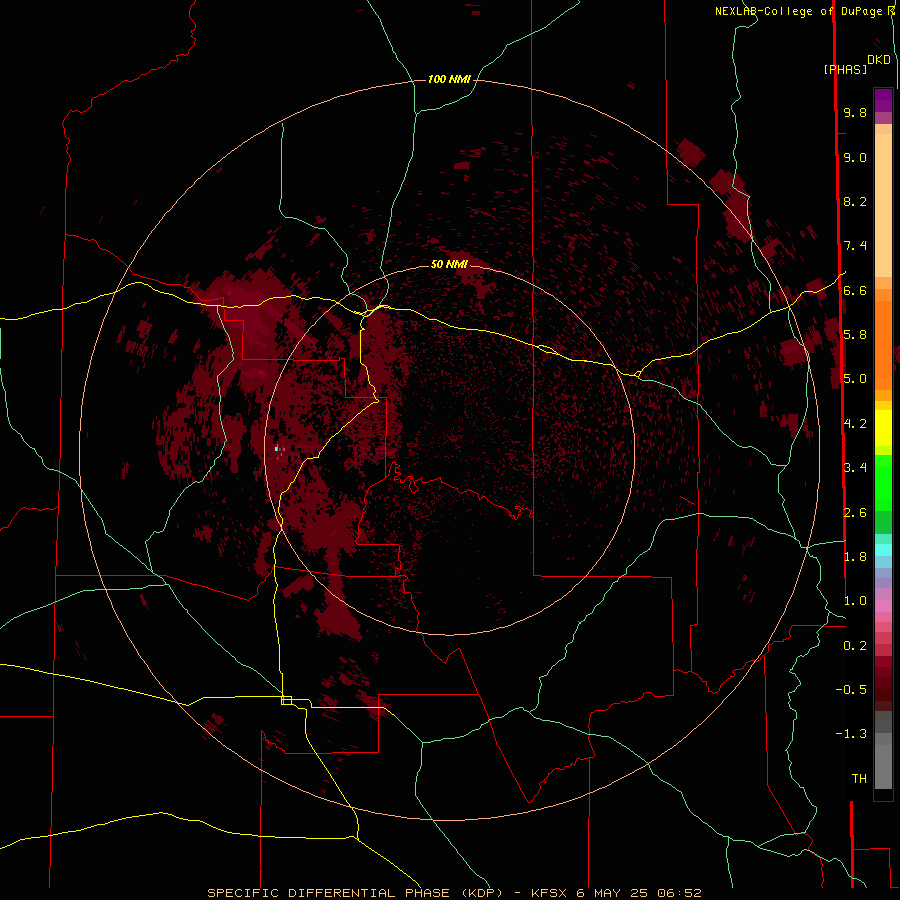Select the 6.6 value on the color scale
The image size is (900, 900).
click(x=855, y=291)
